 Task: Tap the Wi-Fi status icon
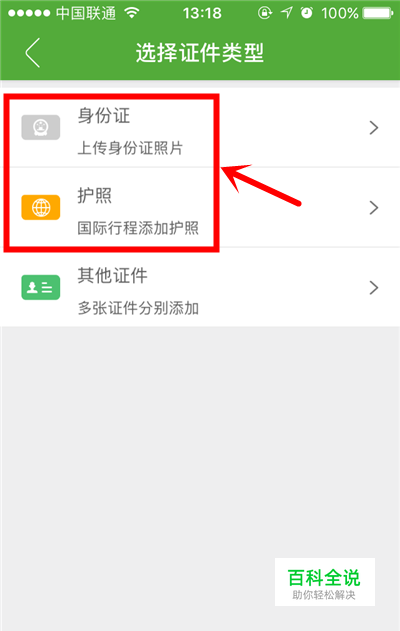coord(132,13)
